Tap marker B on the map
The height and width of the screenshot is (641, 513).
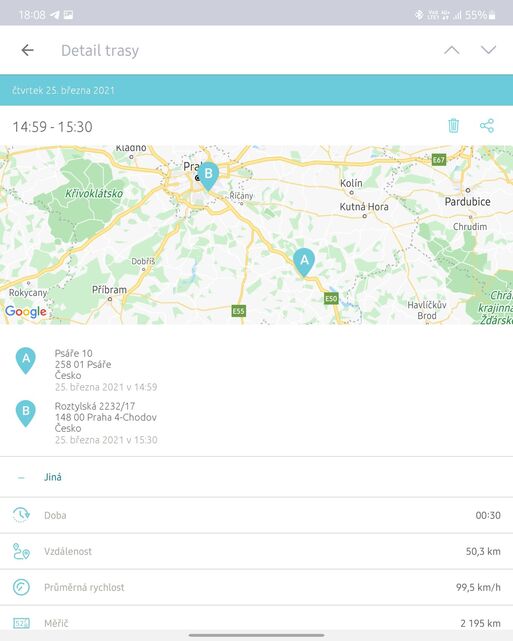(x=208, y=176)
